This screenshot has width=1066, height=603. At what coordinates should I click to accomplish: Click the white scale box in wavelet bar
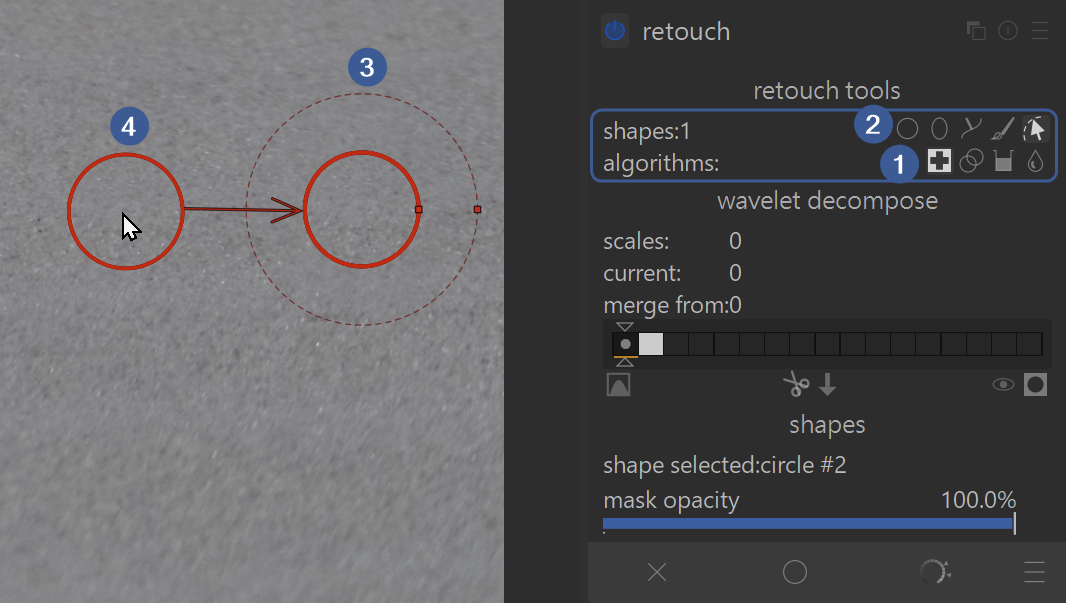[651, 344]
